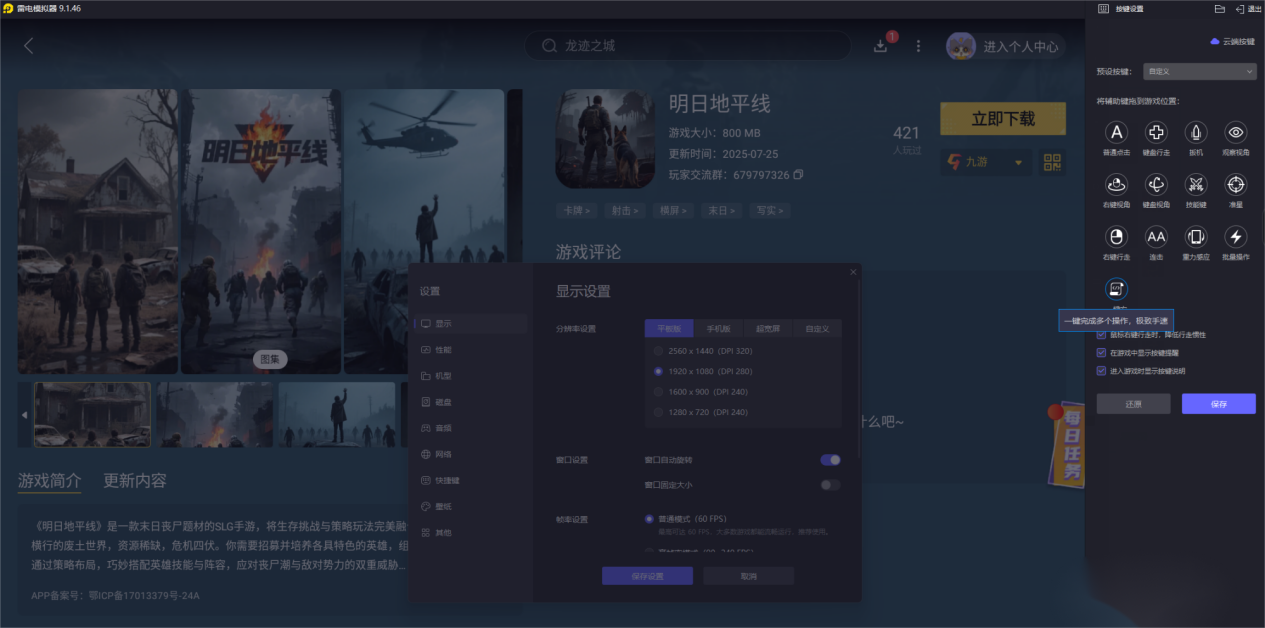The image size is (1265, 628).
Task: Select the 扳机 (trigger) key icon
Action: pyautogui.click(x=1196, y=132)
